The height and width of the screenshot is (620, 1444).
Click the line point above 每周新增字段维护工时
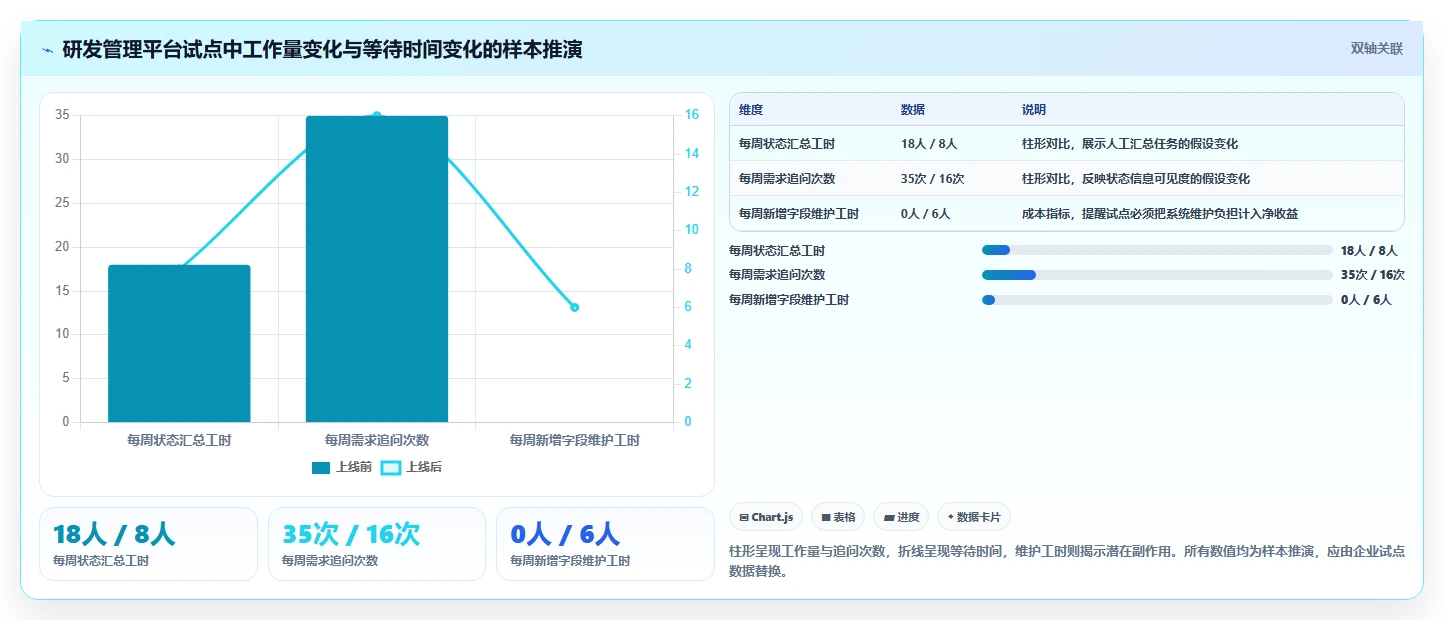(575, 307)
